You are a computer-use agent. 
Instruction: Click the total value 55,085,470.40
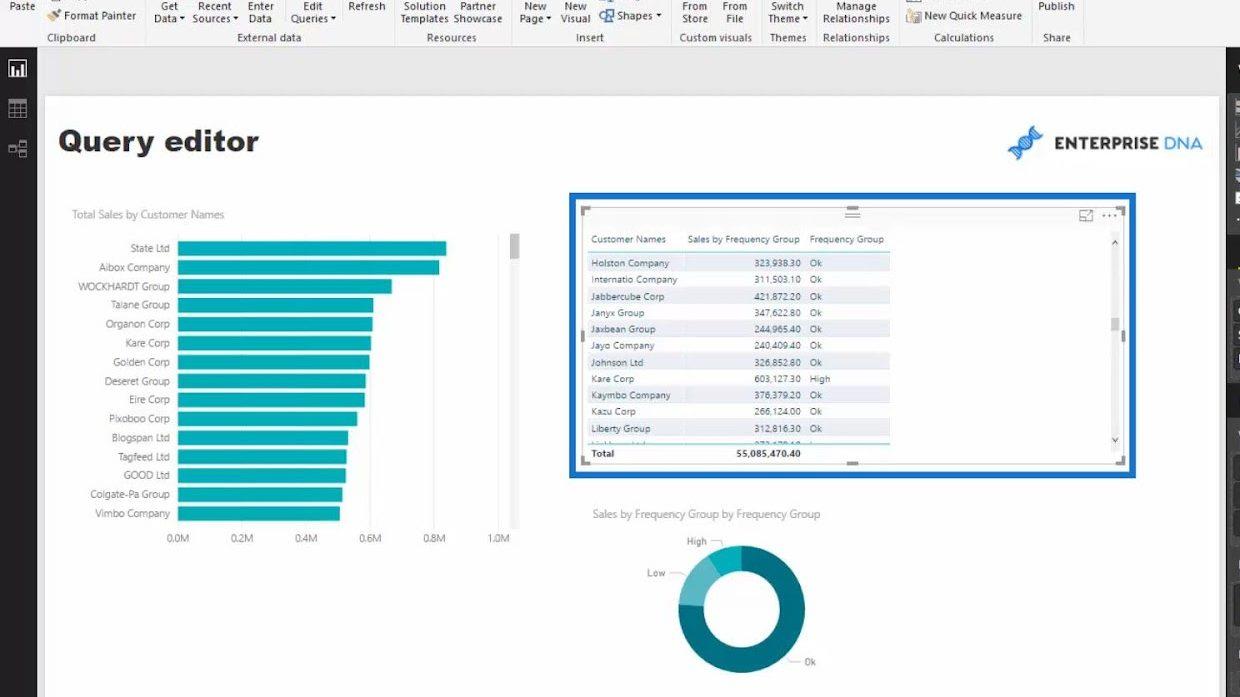768,453
